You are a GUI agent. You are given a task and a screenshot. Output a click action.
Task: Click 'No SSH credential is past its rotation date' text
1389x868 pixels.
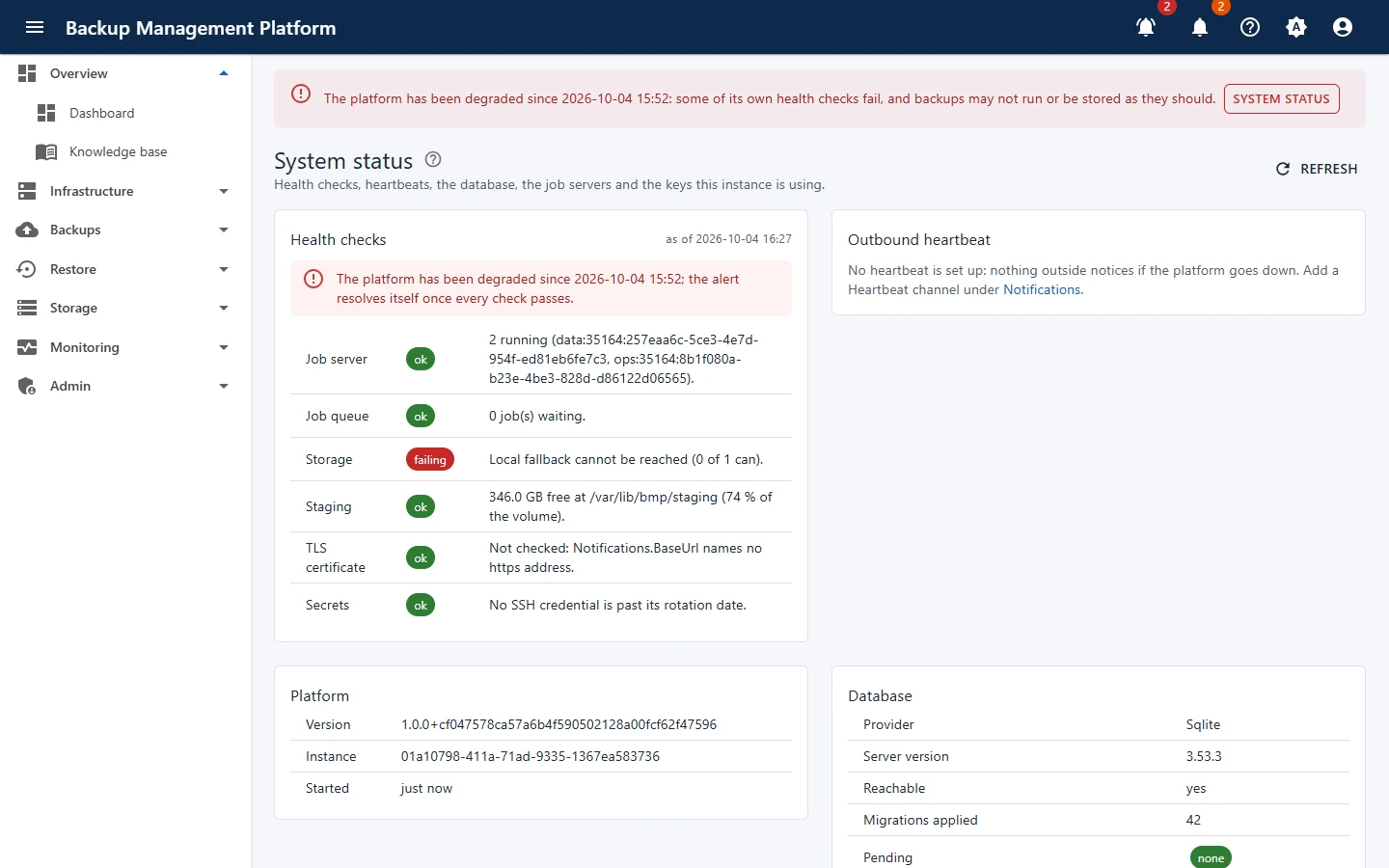click(x=617, y=605)
